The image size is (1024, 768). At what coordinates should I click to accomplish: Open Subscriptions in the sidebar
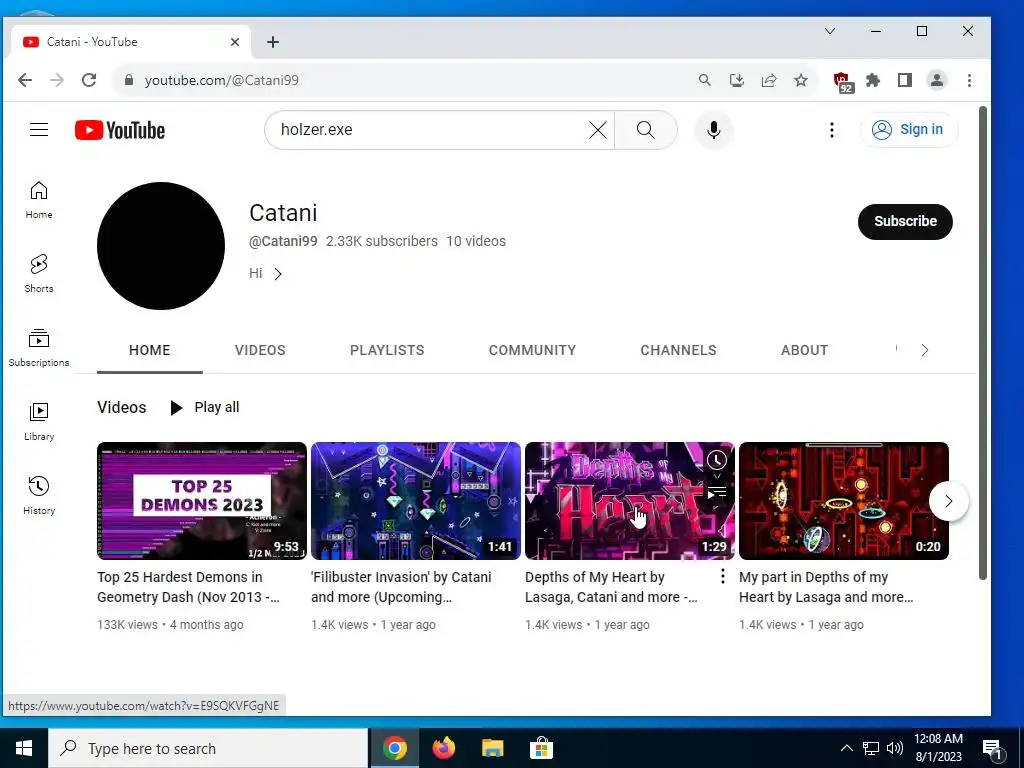click(x=39, y=348)
